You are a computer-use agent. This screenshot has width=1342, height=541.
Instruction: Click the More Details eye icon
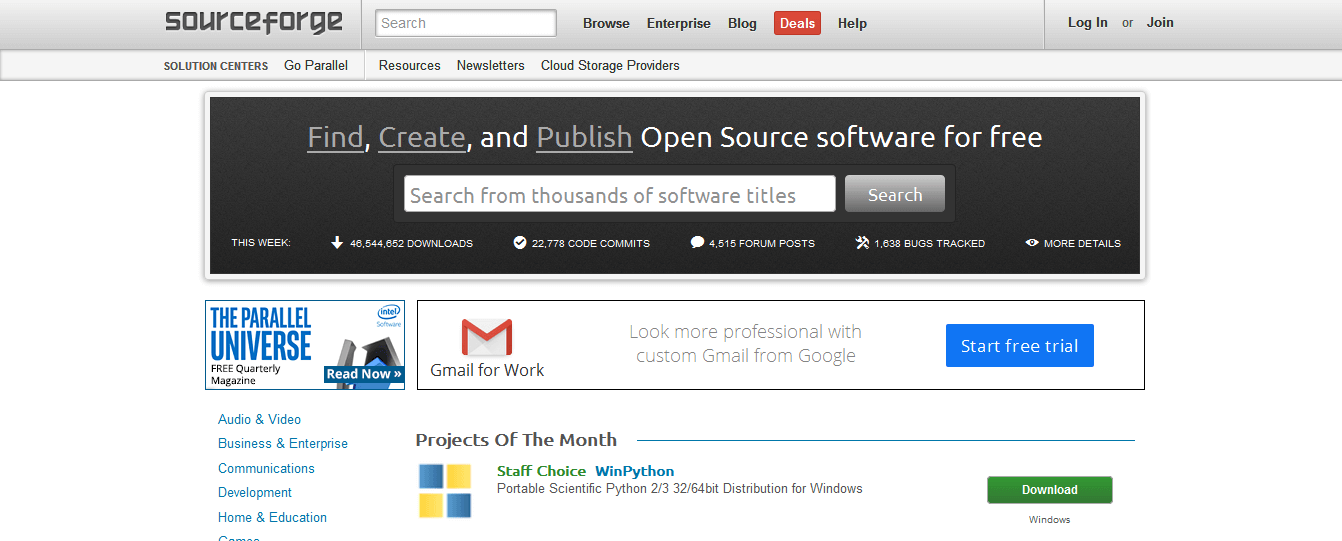[1032, 242]
